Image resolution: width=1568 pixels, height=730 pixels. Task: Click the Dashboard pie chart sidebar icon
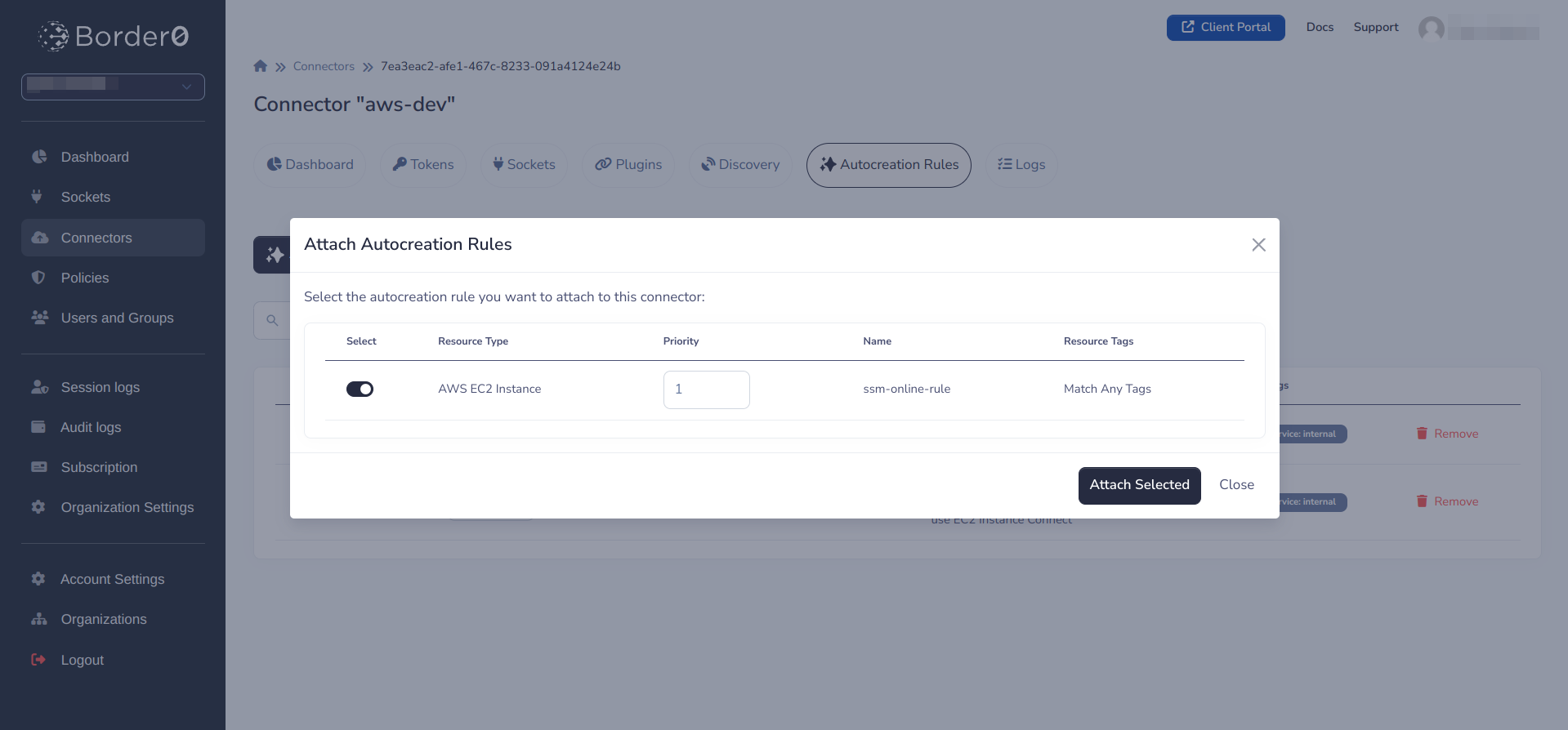pyautogui.click(x=38, y=157)
